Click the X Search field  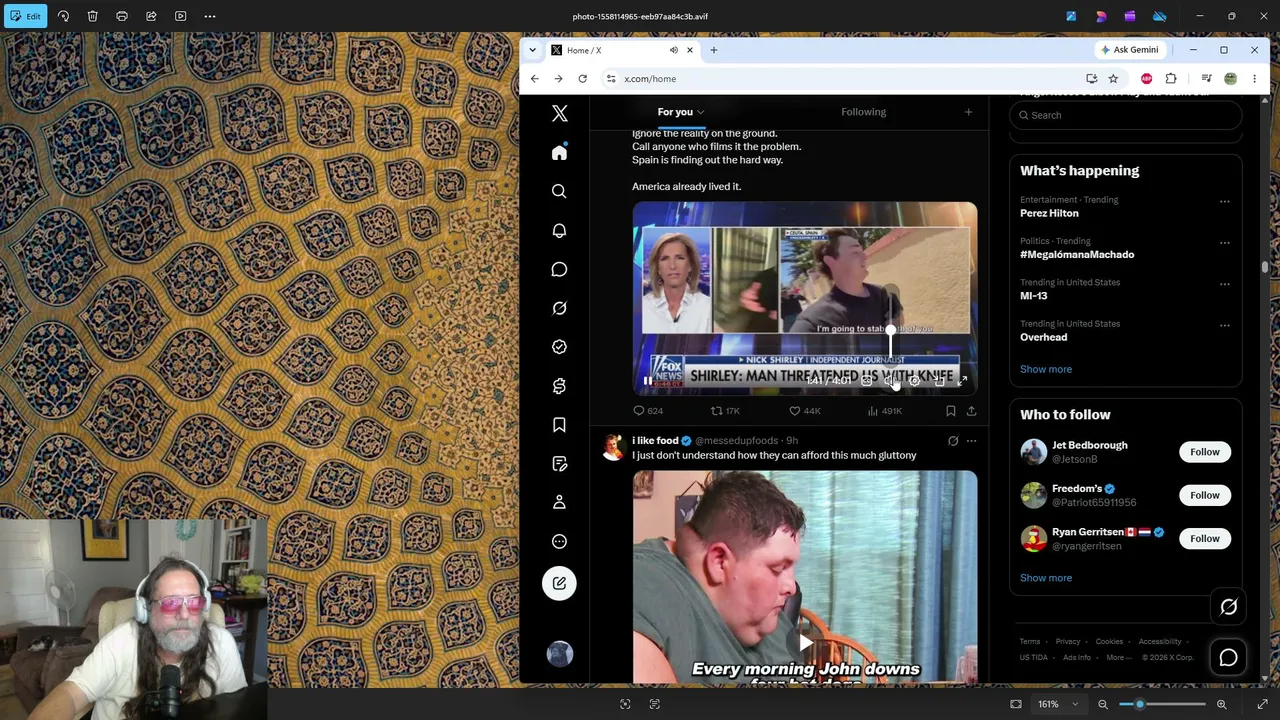tap(1125, 115)
